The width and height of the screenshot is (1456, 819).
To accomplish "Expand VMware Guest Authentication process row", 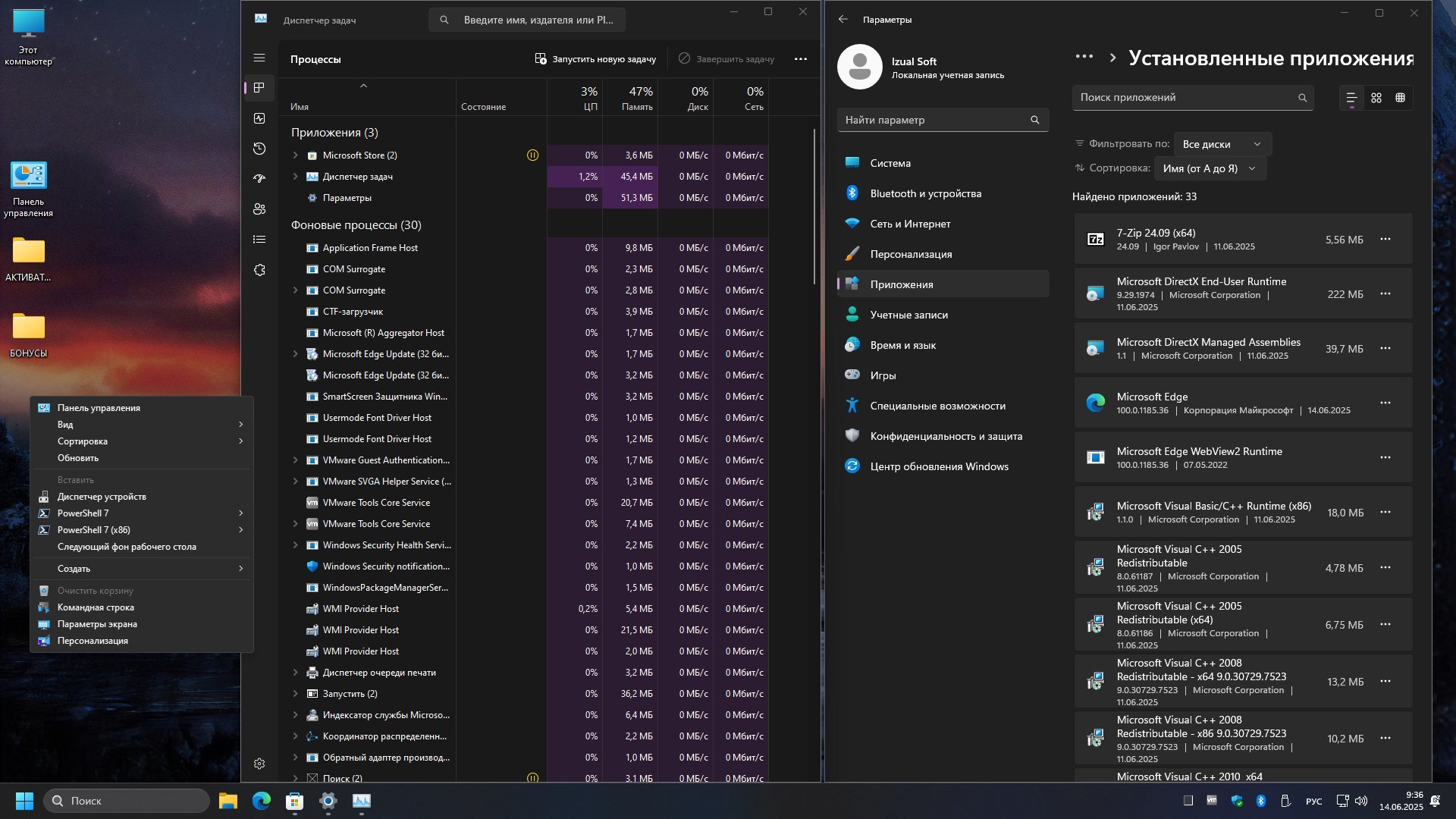I will pyautogui.click(x=296, y=460).
